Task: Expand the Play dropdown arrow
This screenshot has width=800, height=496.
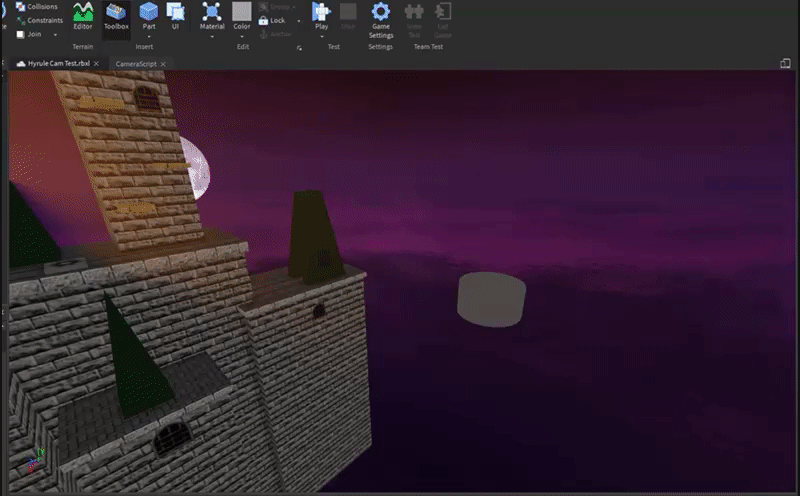Action: (321, 37)
